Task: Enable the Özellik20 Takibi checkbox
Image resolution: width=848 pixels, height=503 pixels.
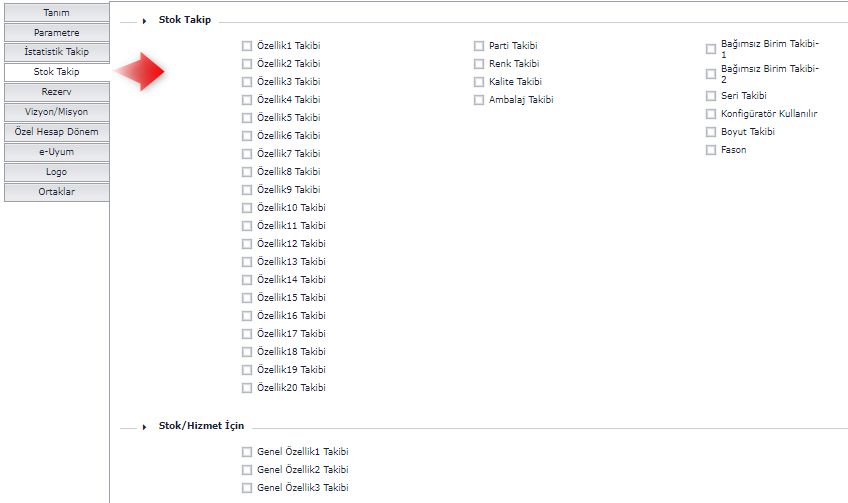Action: (247, 388)
